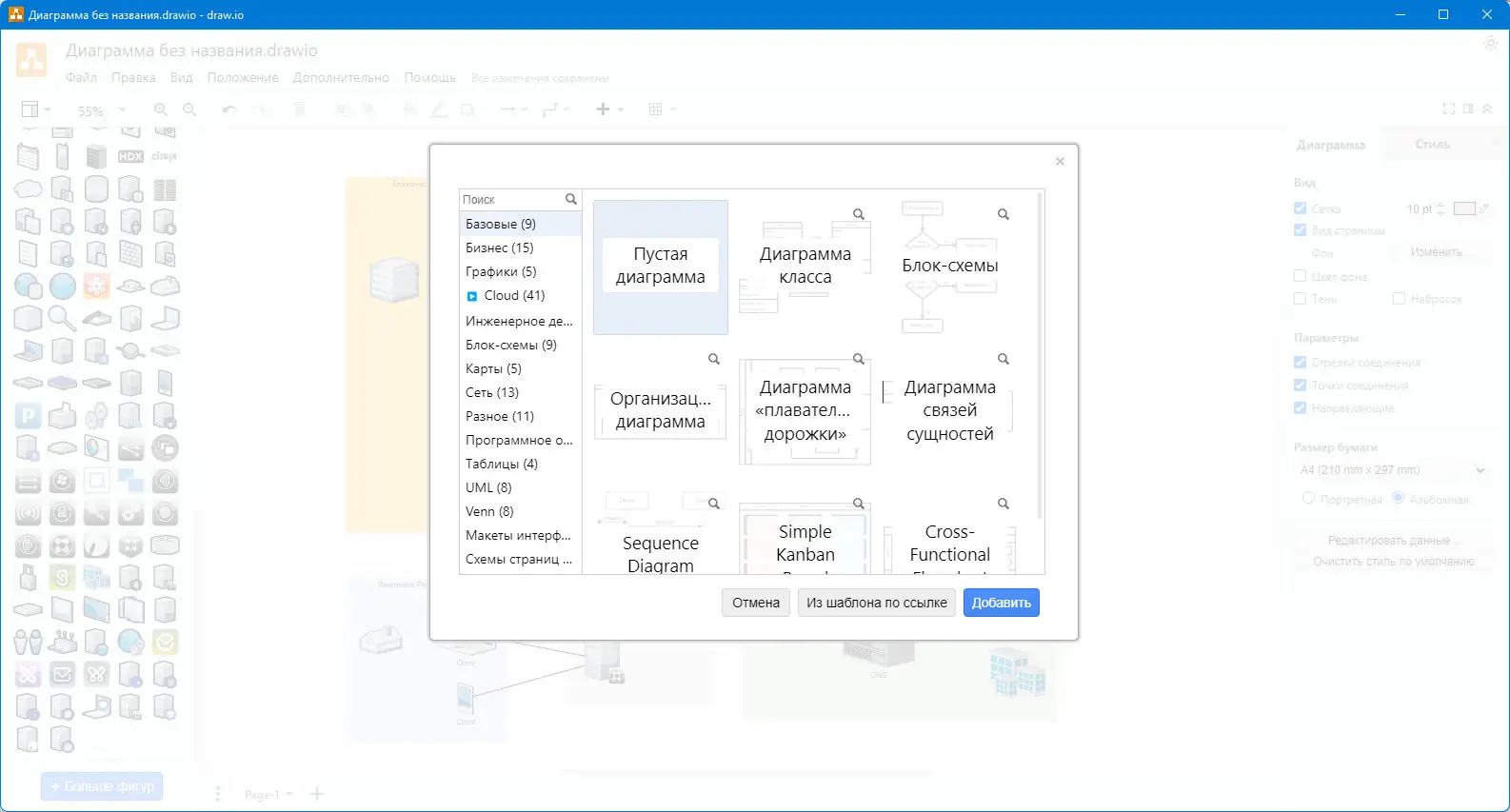The image size is (1510, 812).
Task: Click the zoom out toolbar icon
Action: click(x=189, y=109)
